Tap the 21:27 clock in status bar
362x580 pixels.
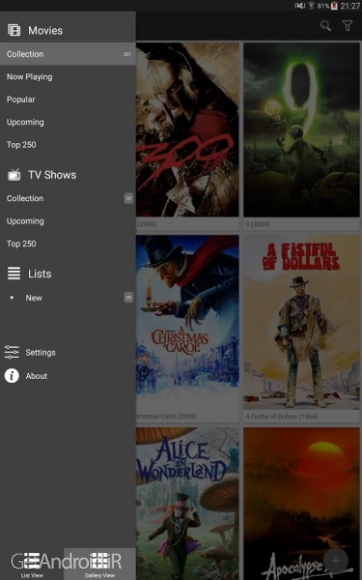click(x=350, y=6)
